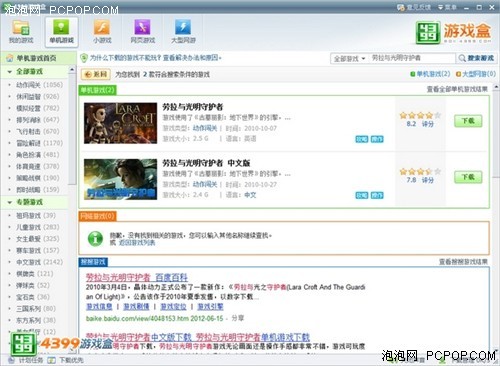Open the first result title 劳拉与光明守护者

pos(193,107)
